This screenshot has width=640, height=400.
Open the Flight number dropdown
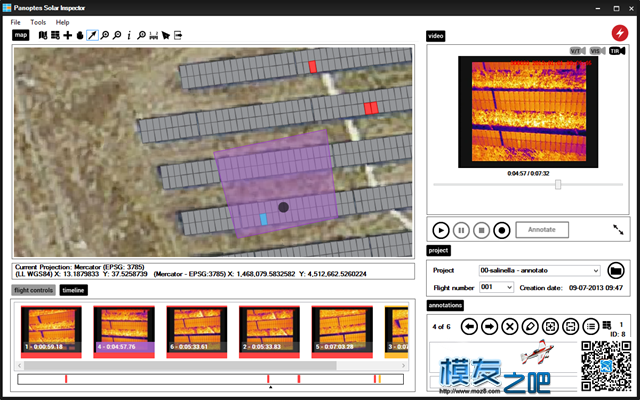(x=496, y=287)
